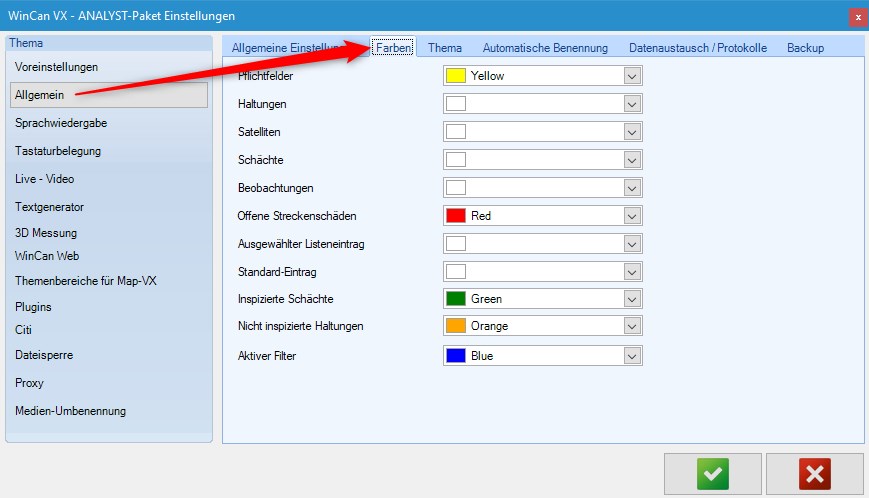Expand the Aktiver Filter color dropdown
The width and height of the screenshot is (869, 498).
[x=631, y=355]
